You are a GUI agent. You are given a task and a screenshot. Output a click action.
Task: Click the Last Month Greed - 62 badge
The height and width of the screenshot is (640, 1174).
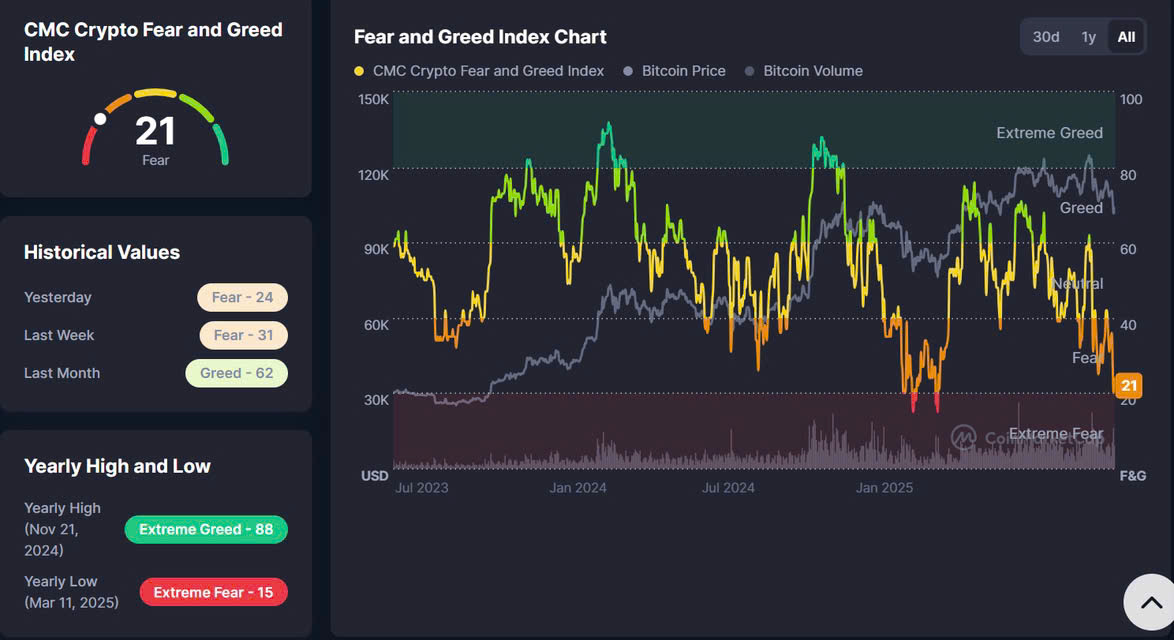pos(236,373)
